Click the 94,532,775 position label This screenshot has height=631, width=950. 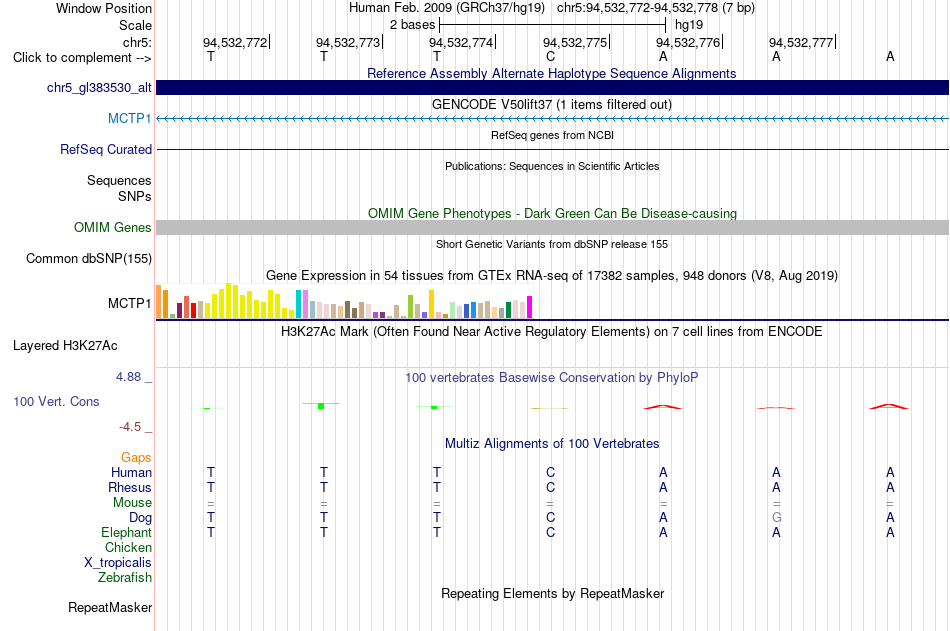coord(574,42)
